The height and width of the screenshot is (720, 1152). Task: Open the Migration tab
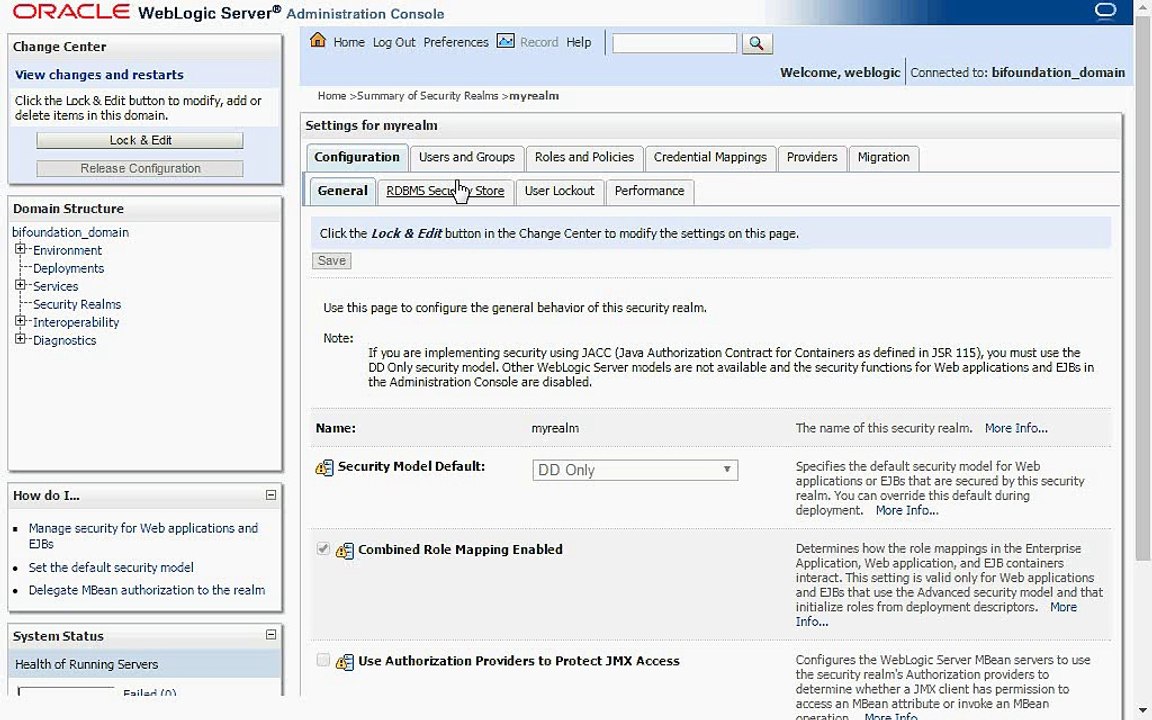click(x=883, y=157)
